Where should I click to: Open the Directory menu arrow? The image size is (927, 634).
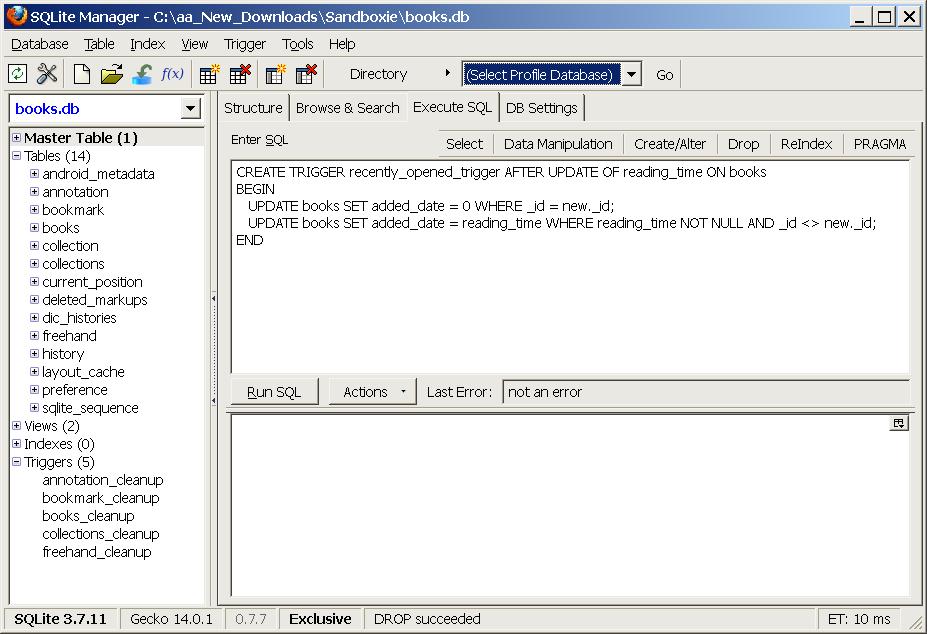click(448, 73)
